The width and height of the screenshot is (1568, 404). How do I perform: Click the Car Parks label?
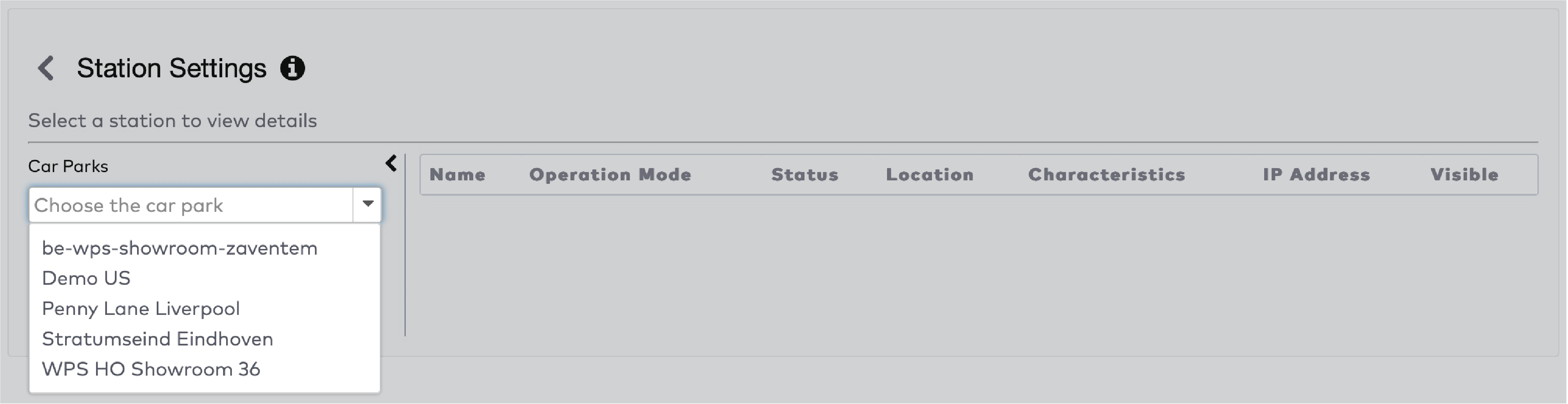tap(69, 165)
